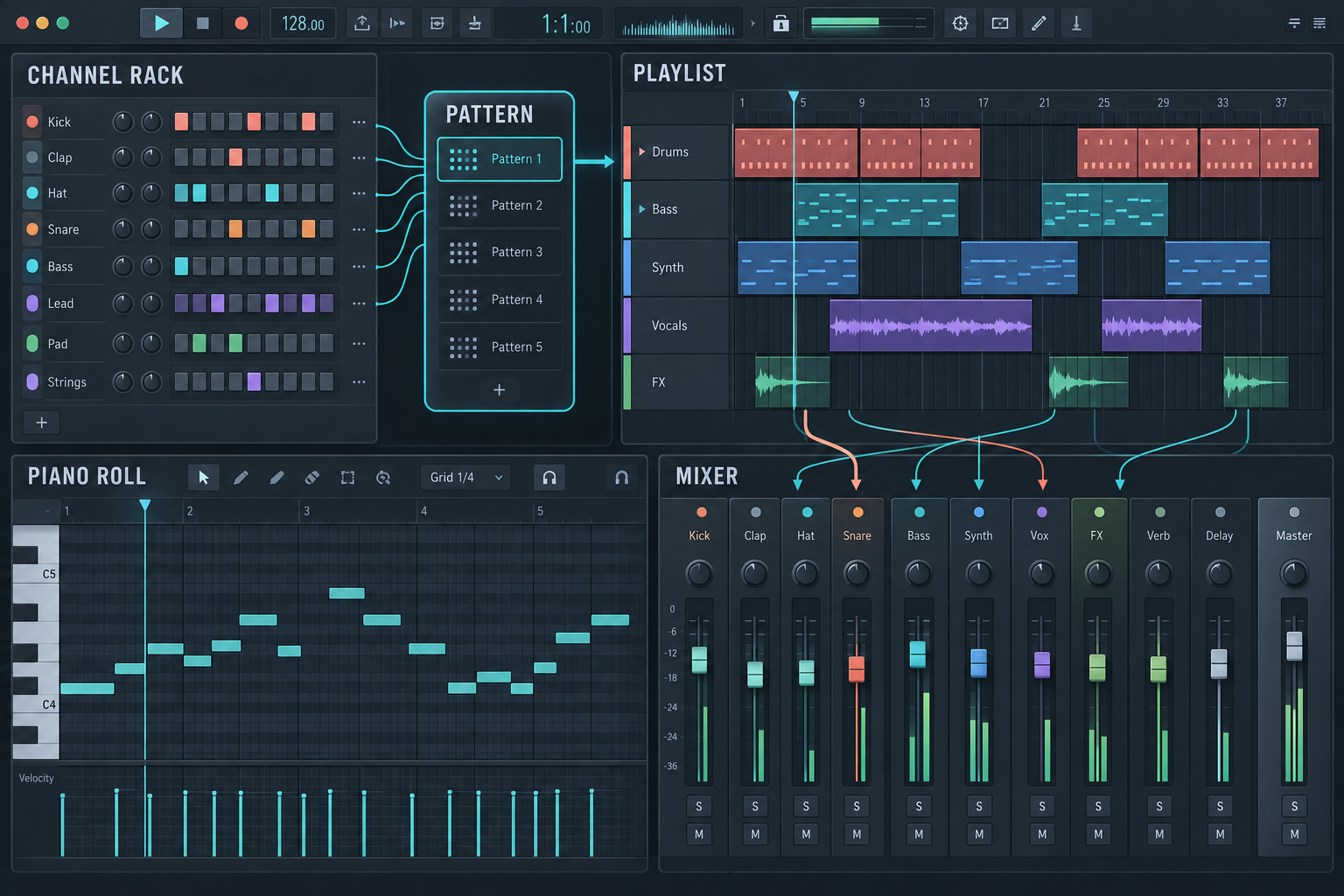This screenshot has width=1344, height=896.
Task: Click the export icon right of the tempo
Action: tap(362, 24)
